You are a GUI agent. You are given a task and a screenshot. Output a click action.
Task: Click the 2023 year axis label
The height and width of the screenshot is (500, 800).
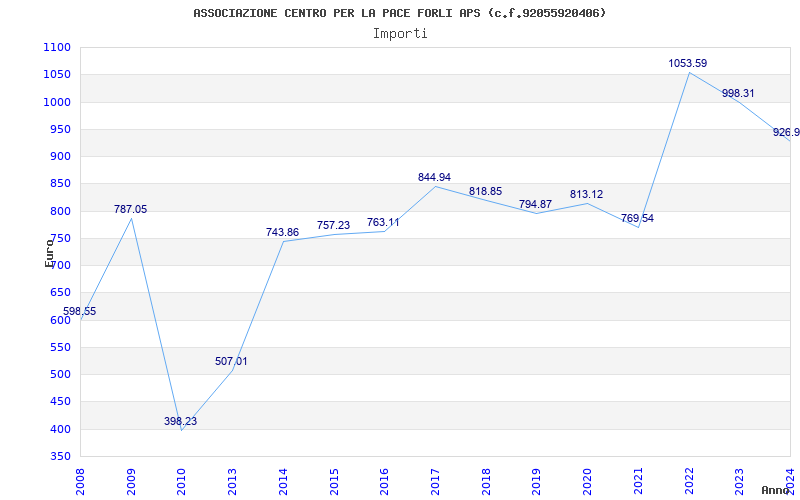(x=739, y=482)
